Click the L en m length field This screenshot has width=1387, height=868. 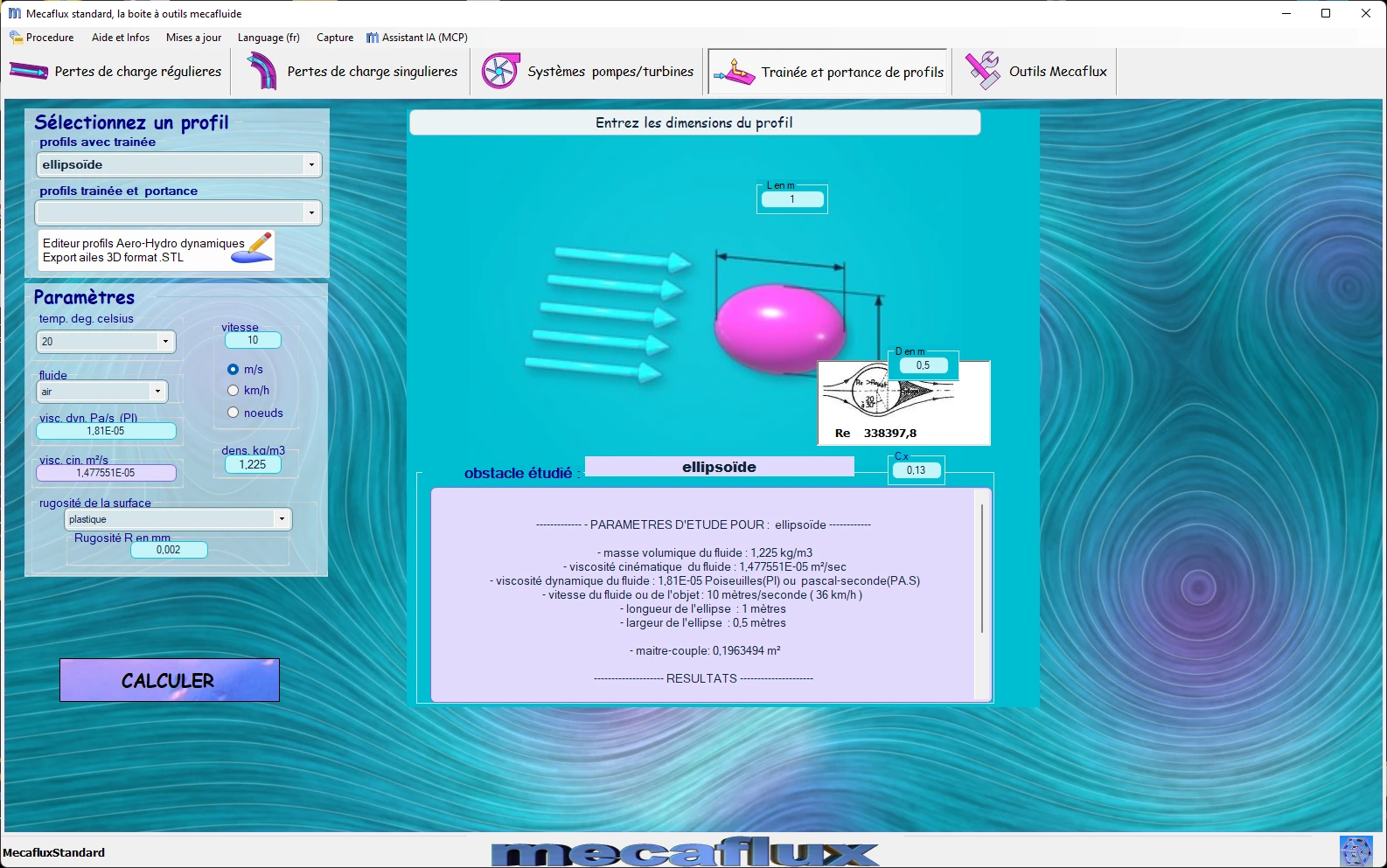coord(792,199)
